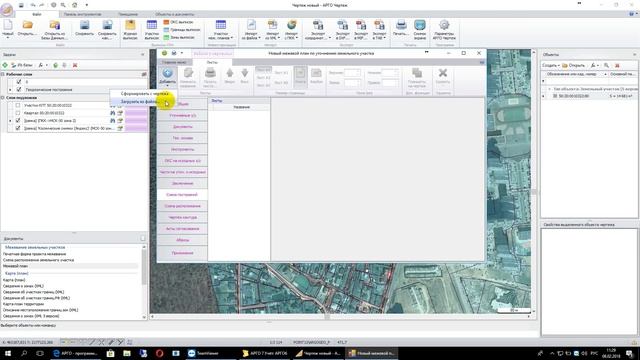Open Документы section in dialog sidebar
This screenshot has width=640, height=360.
click(x=182, y=127)
